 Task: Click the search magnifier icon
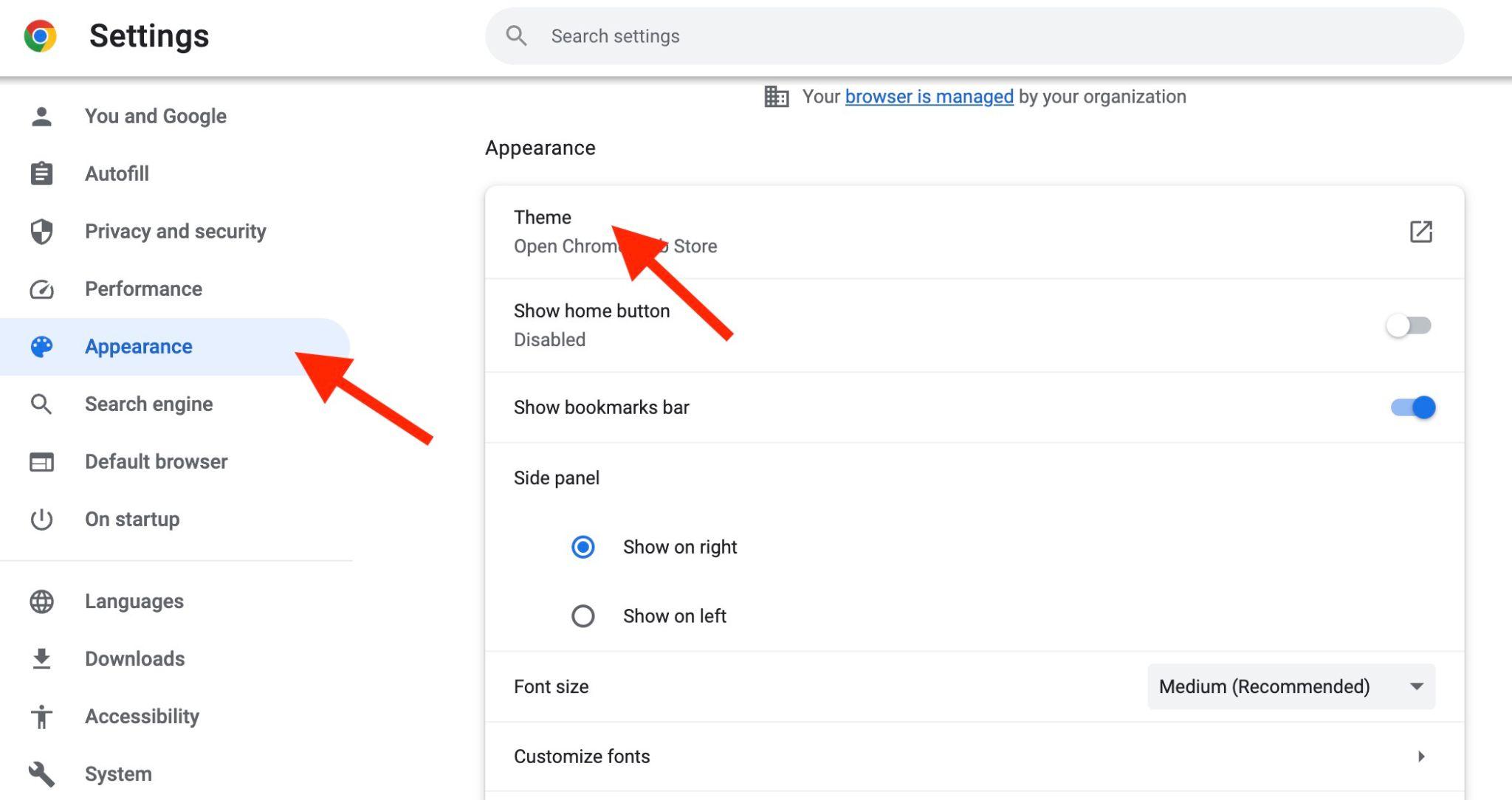point(516,35)
